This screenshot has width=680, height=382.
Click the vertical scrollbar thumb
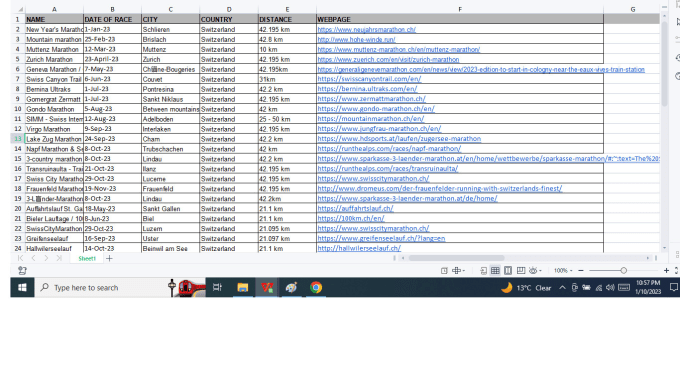pyautogui.click(x=664, y=64)
